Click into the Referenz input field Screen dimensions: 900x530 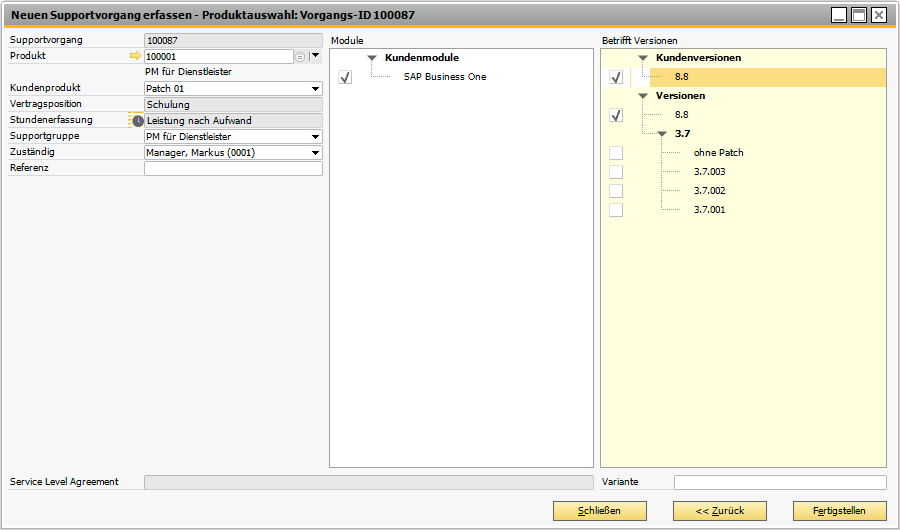[x=233, y=169]
